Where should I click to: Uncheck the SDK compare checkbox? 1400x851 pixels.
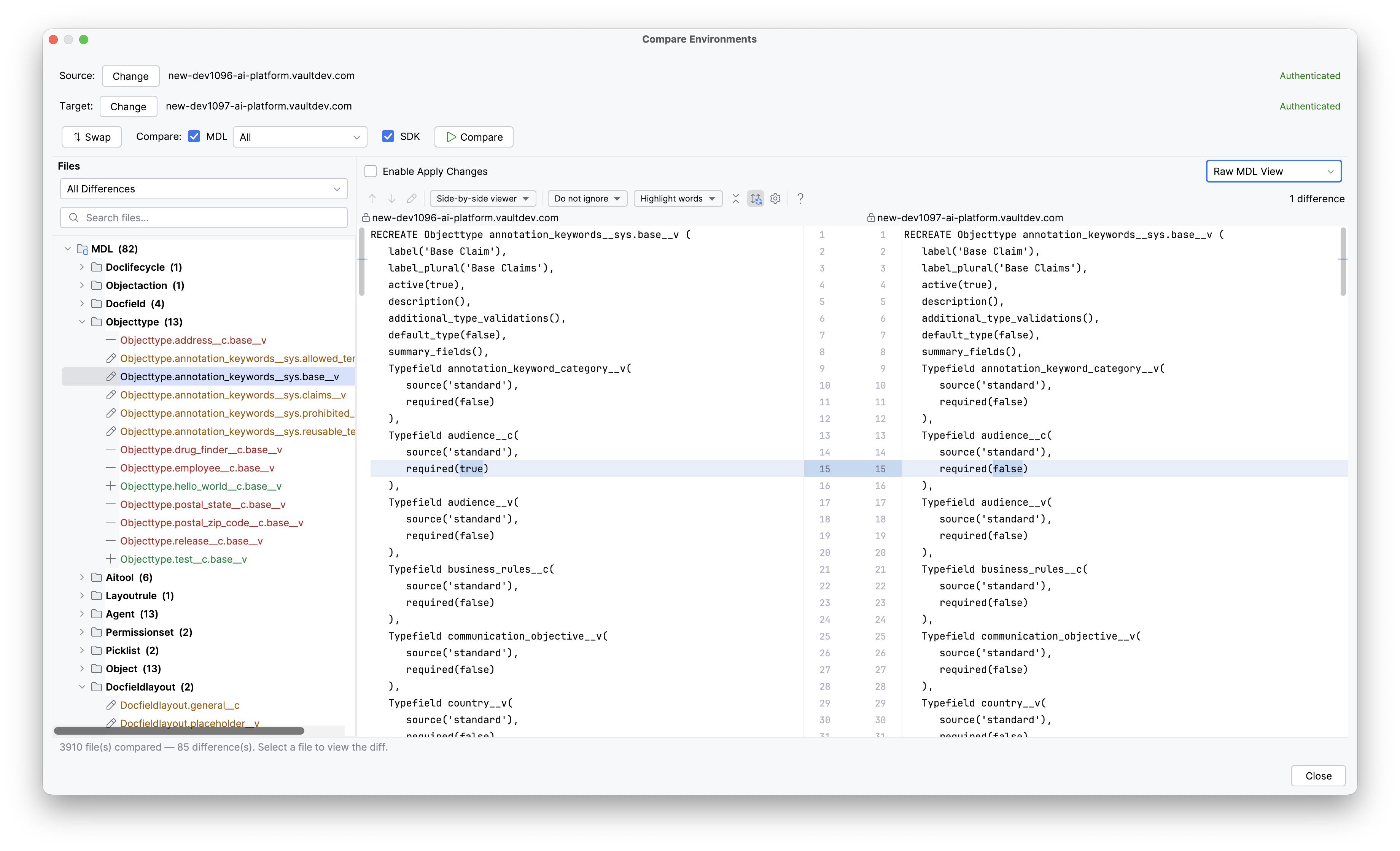(x=388, y=137)
